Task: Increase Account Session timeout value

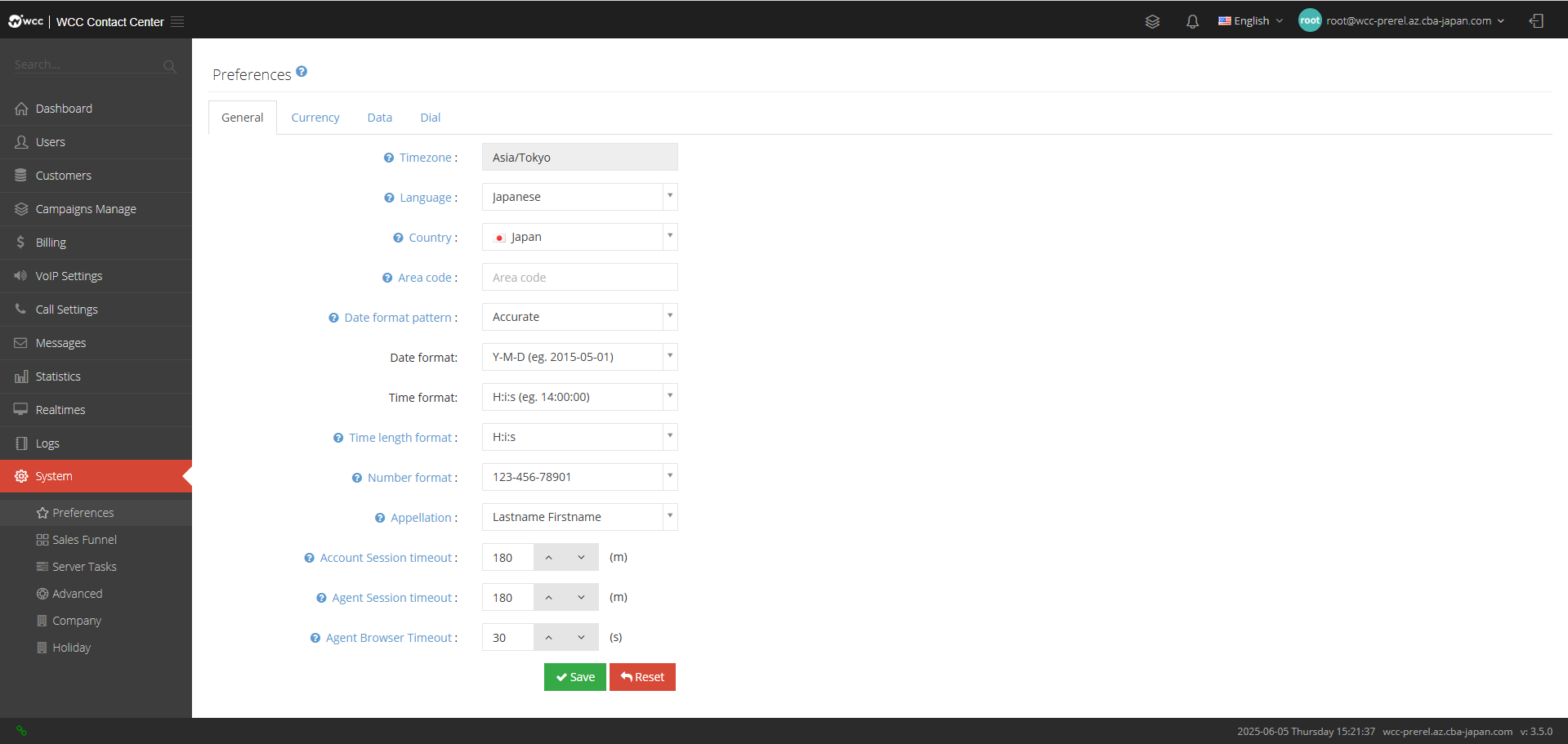Action: (x=549, y=557)
